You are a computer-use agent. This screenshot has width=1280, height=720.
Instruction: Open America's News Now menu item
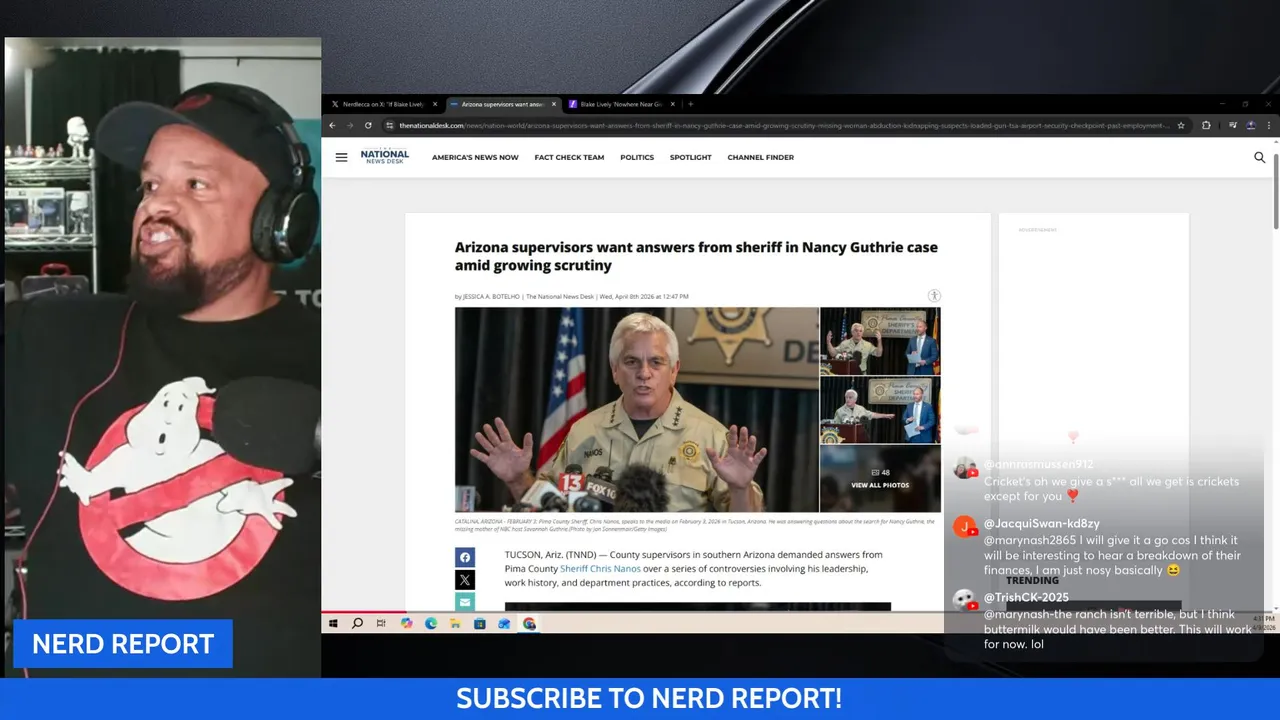tap(475, 157)
